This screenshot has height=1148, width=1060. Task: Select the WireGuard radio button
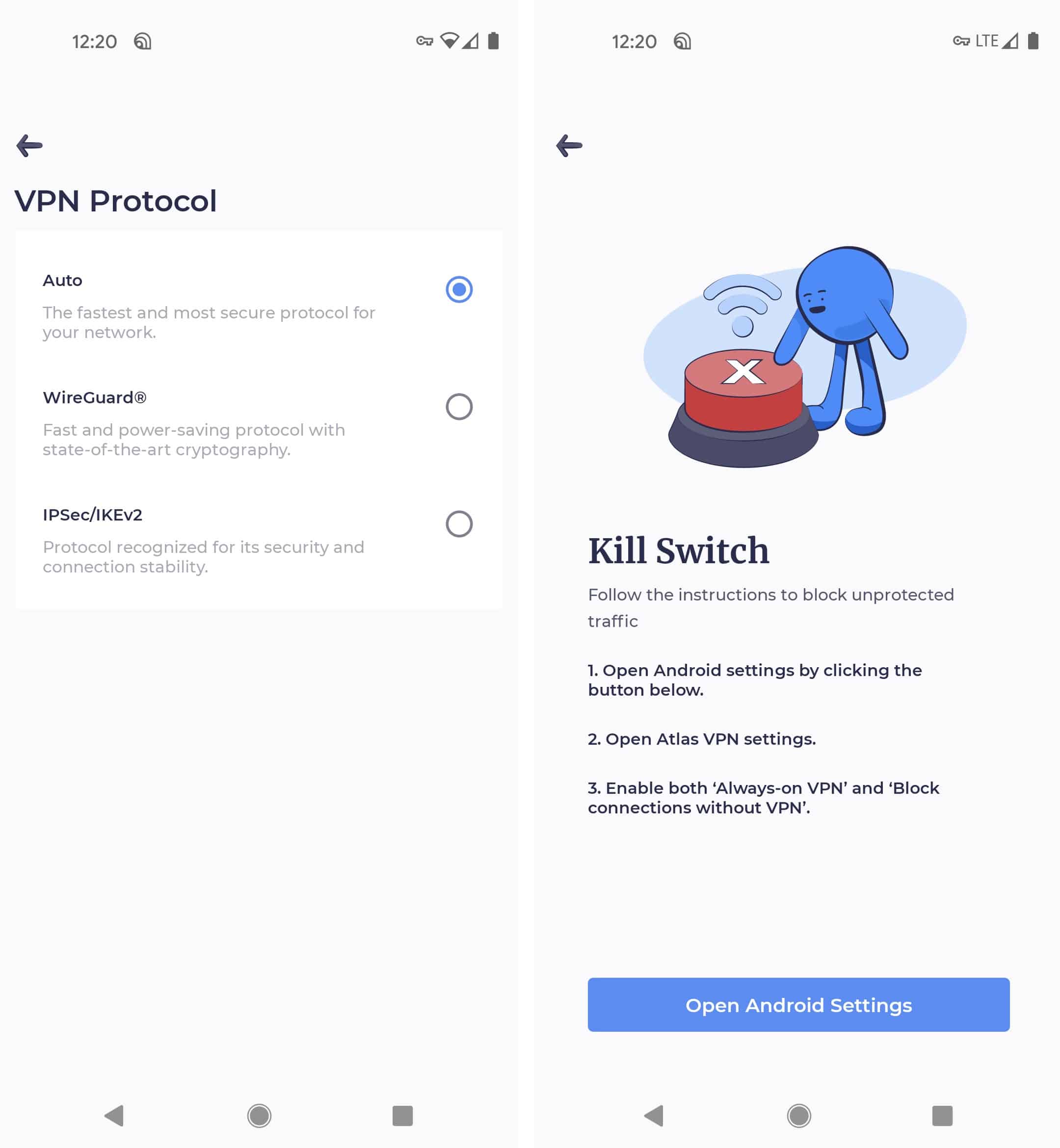click(x=459, y=407)
